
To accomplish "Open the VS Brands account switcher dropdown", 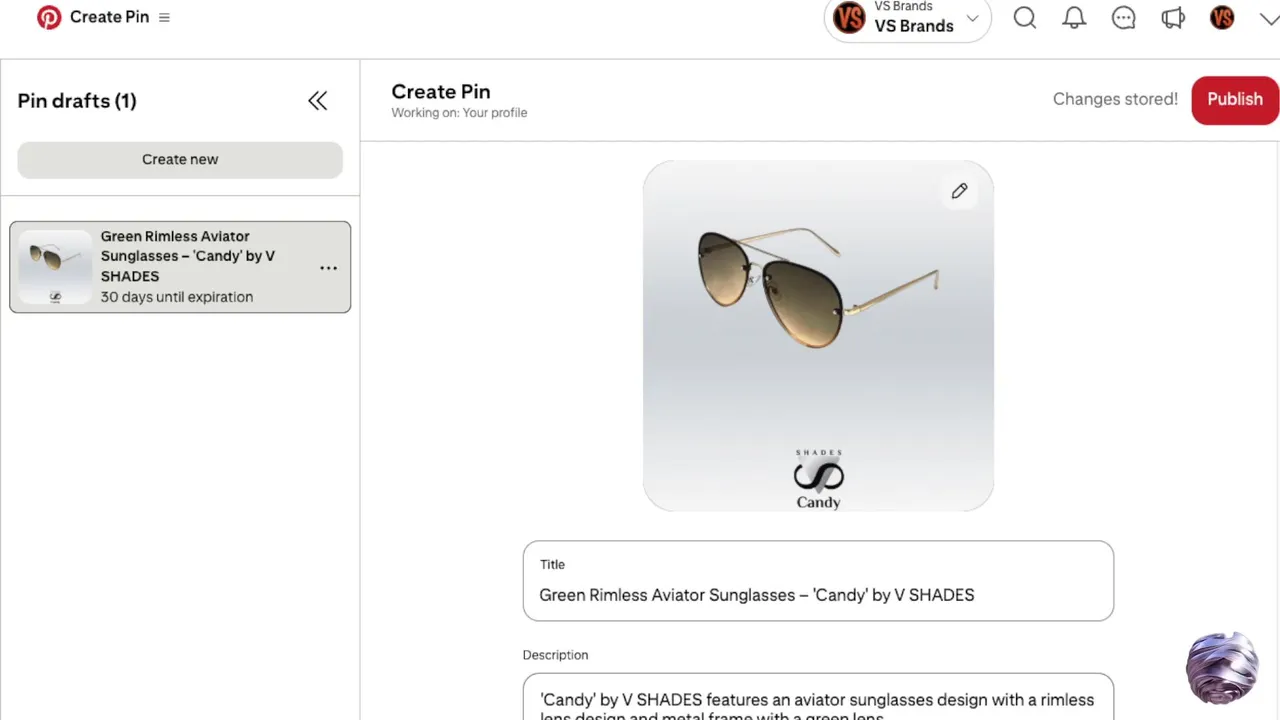I will [907, 19].
